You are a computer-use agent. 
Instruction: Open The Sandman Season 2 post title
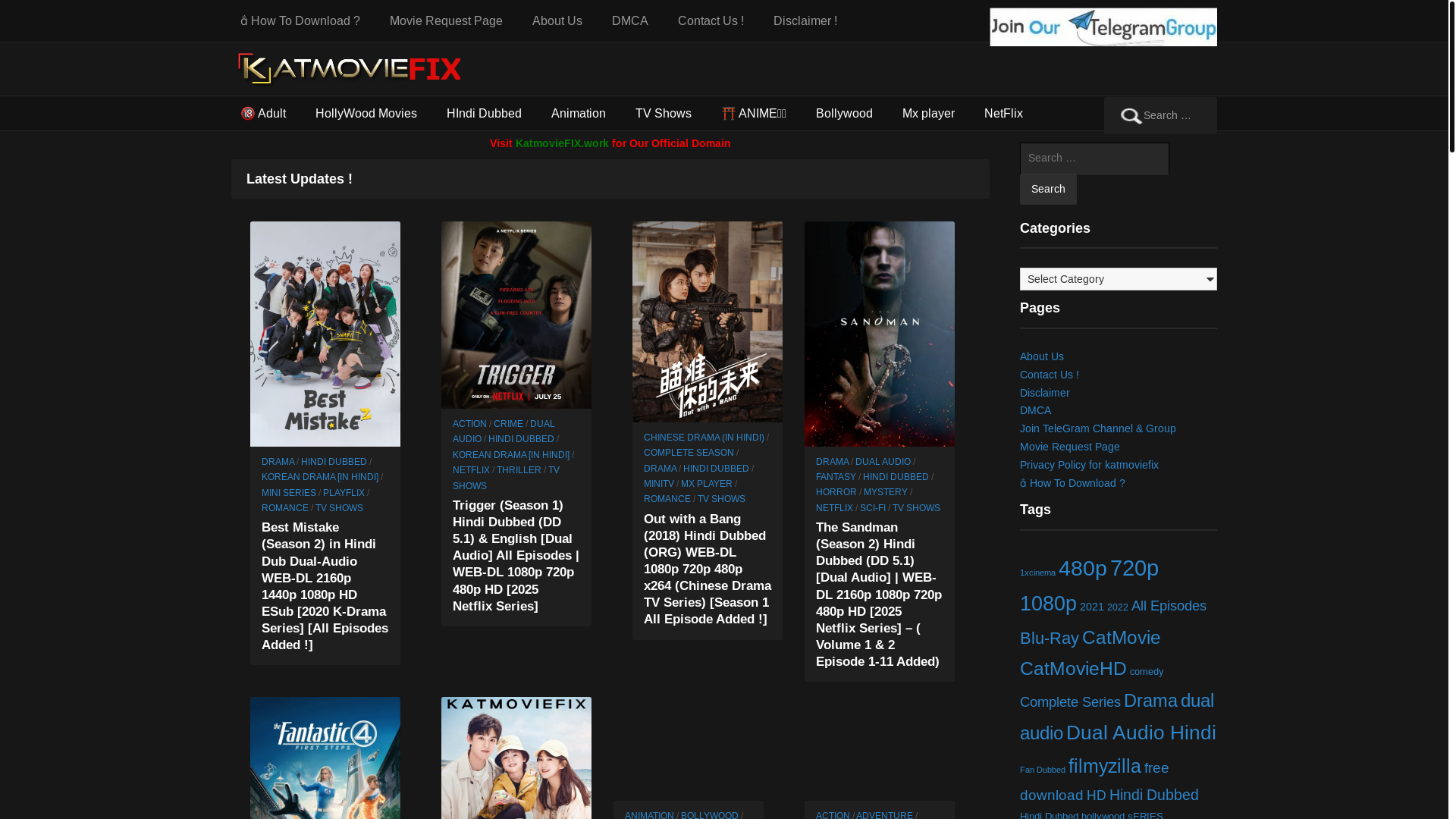tap(879, 595)
